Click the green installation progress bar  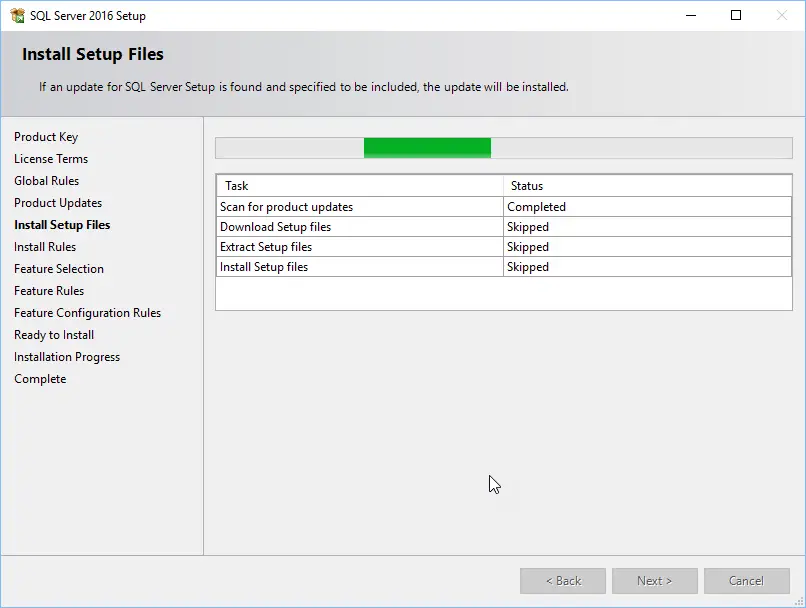(x=427, y=147)
